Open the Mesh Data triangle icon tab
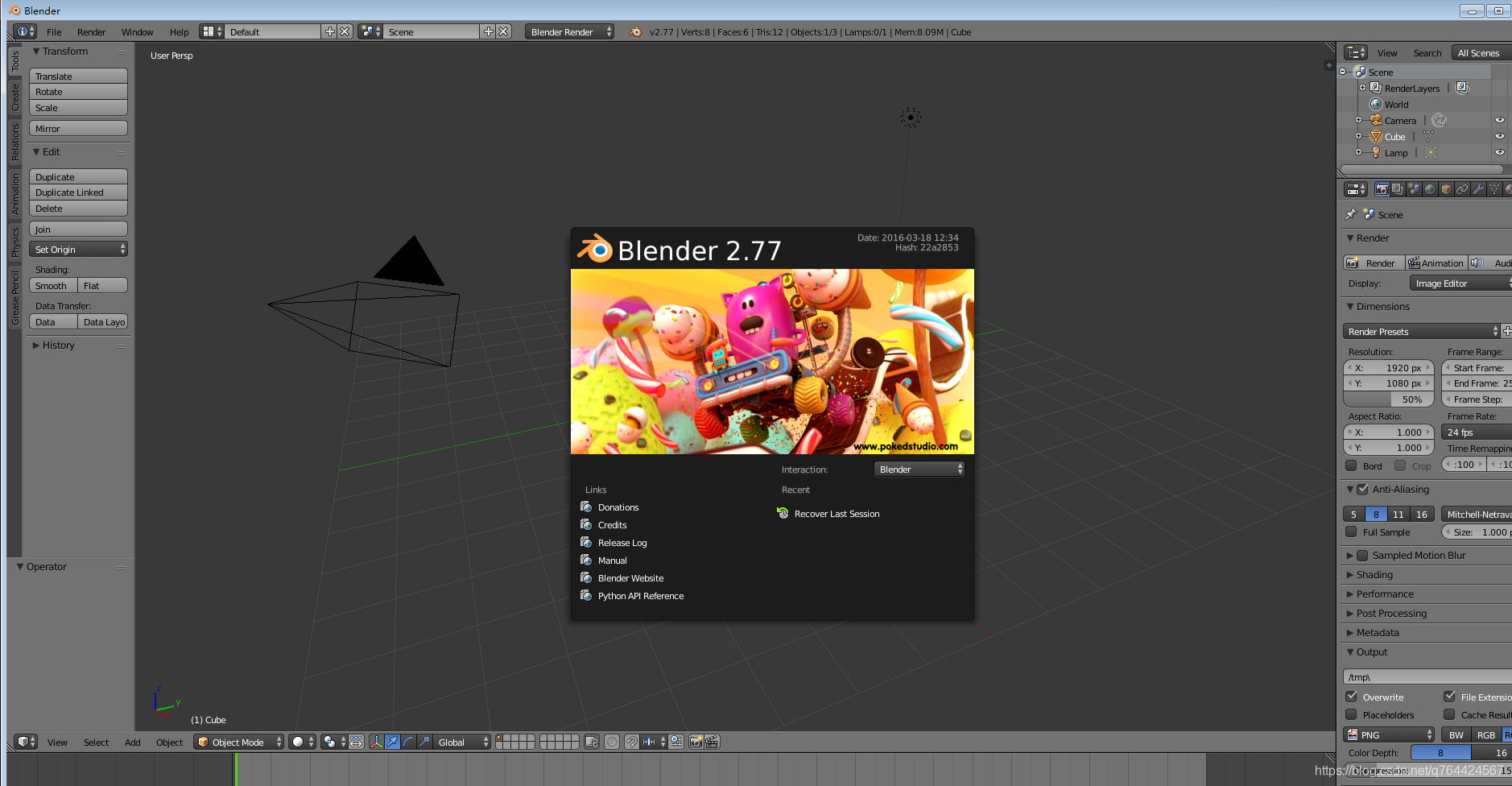Screen dimensions: 1512x786 coord(1494,189)
